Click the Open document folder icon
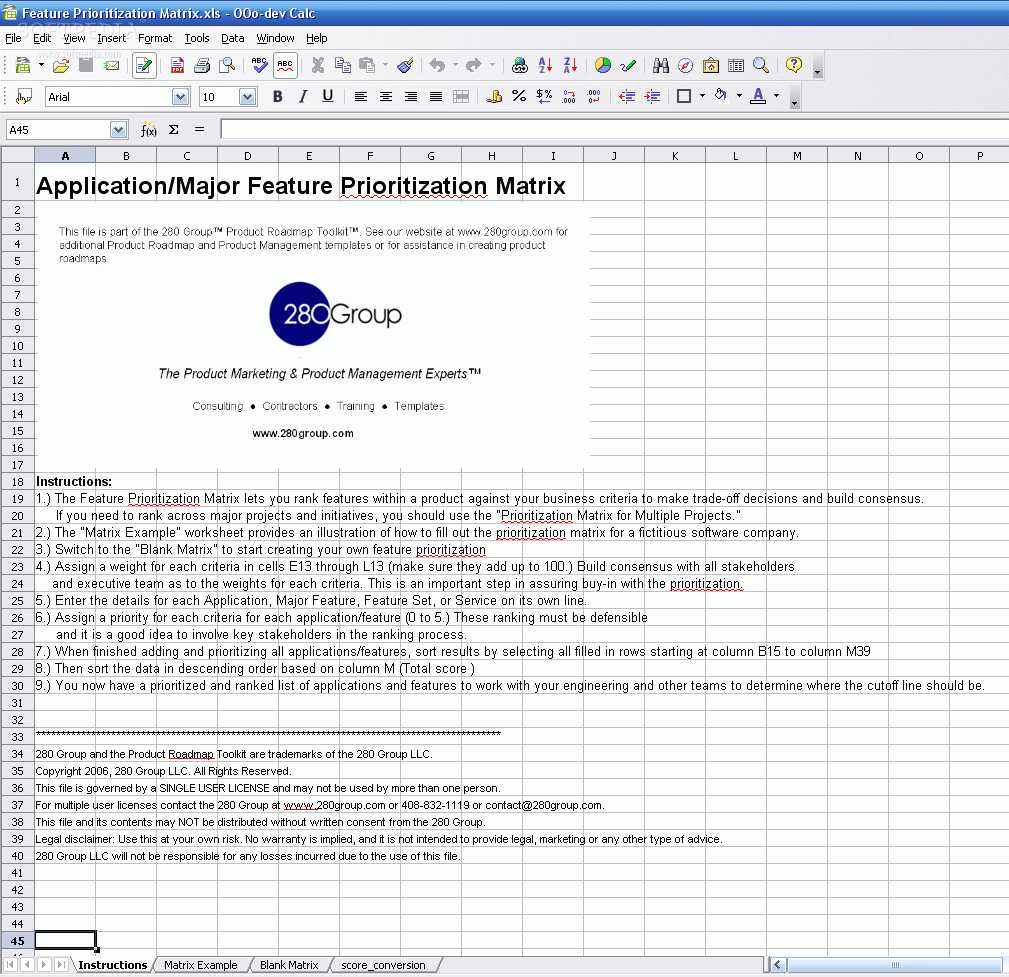Image resolution: width=1009 pixels, height=977 pixels. (61, 65)
